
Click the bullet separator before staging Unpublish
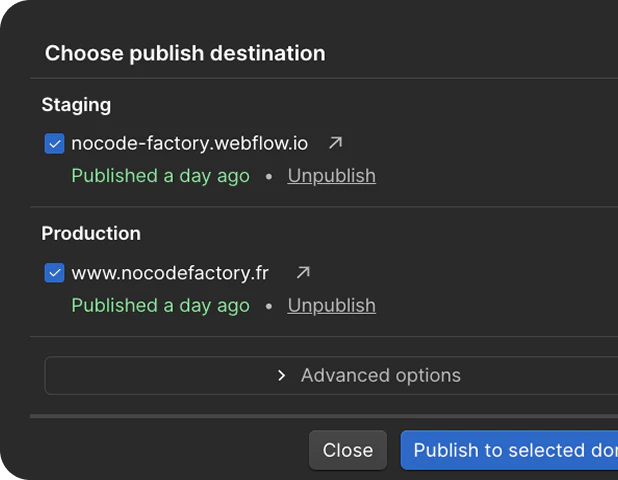(269, 177)
